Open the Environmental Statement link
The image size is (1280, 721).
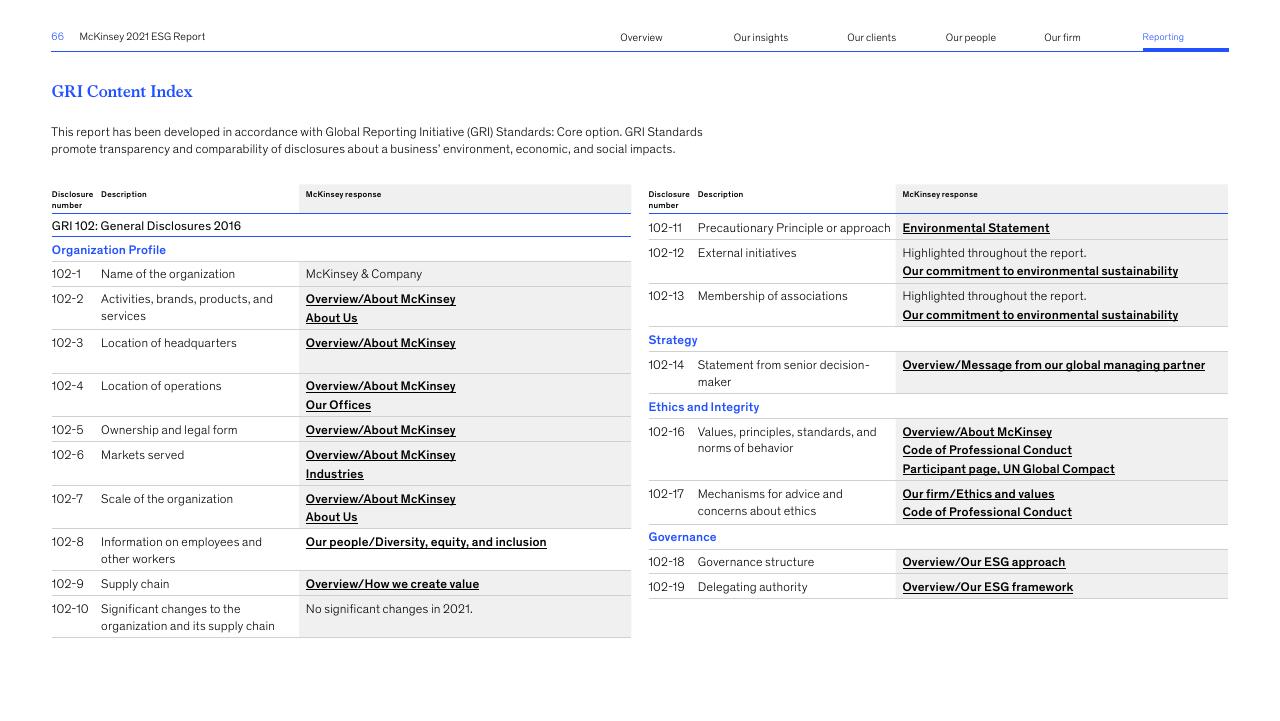(976, 228)
